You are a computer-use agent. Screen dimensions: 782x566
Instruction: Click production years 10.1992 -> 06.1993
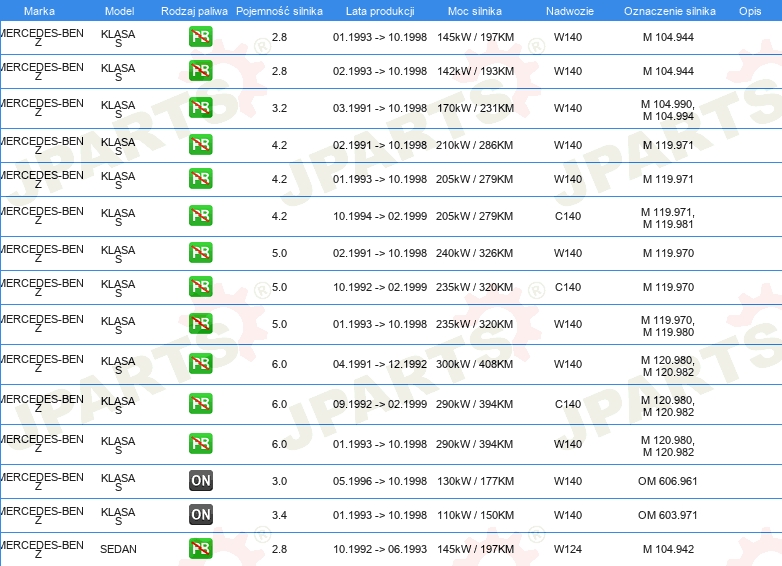380,549
